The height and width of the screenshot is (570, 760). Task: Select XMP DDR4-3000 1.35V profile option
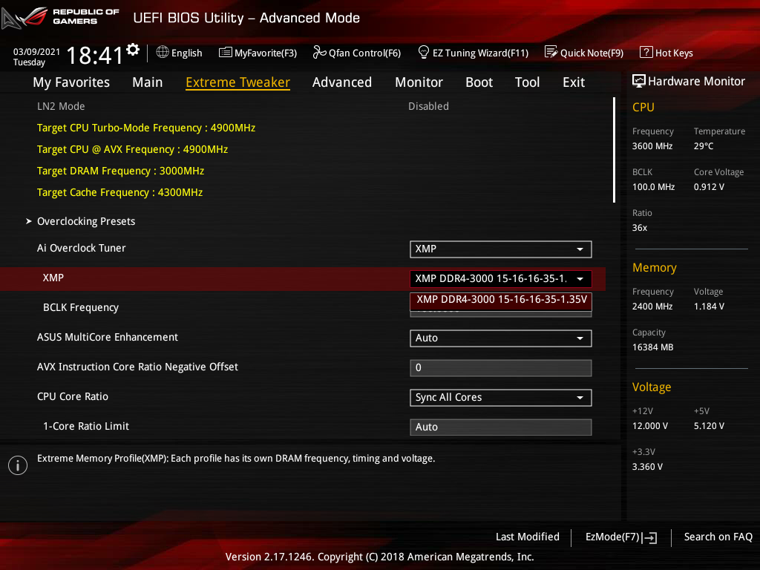(x=501, y=300)
